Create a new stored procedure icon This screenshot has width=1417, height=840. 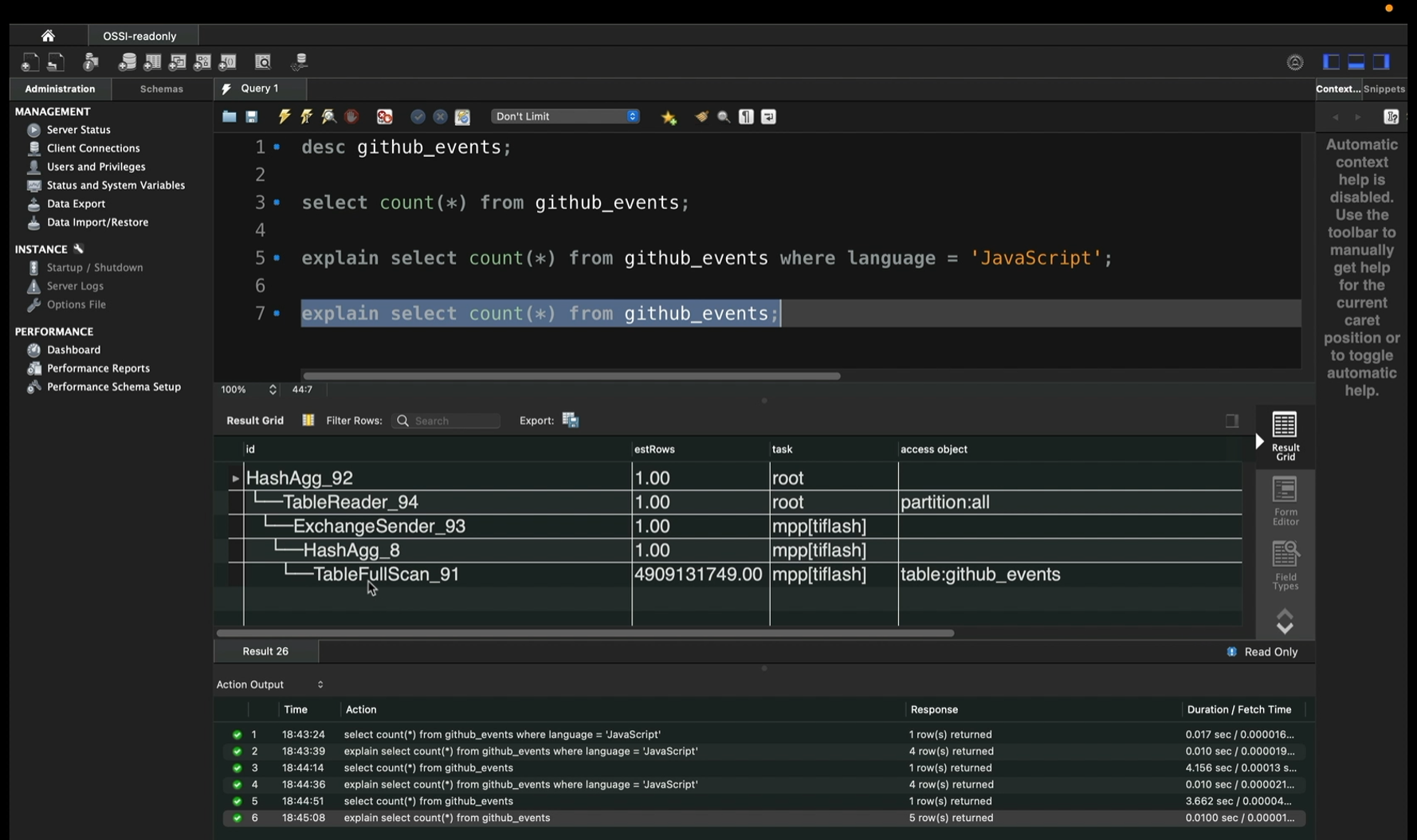pos(202,62)
